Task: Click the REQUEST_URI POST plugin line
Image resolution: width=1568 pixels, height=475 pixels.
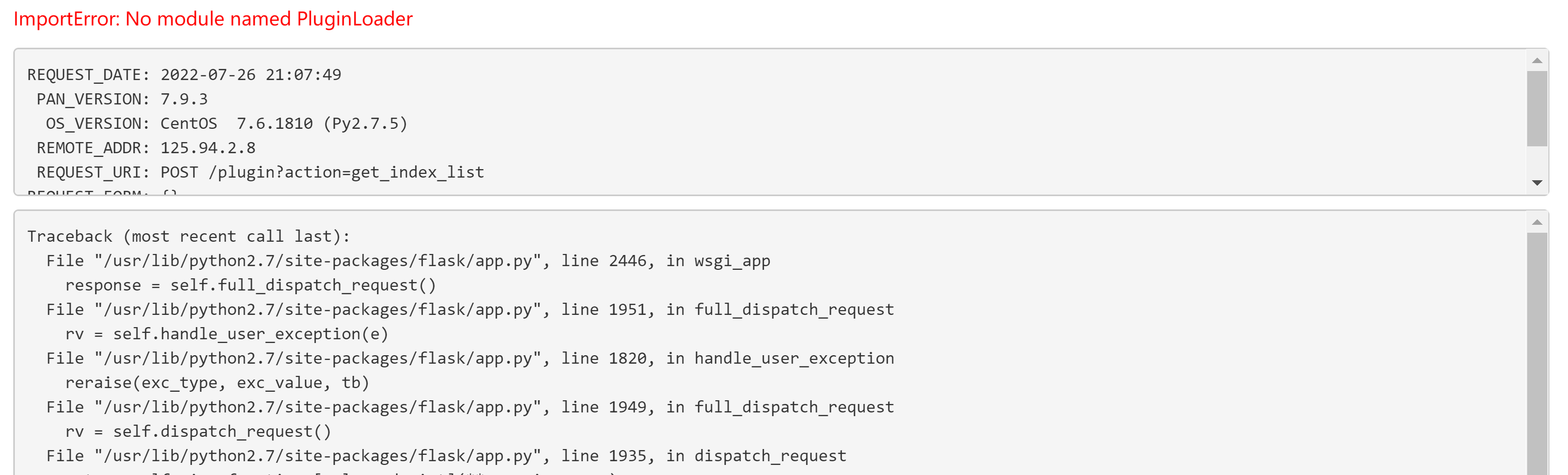Action: [261, 172]
